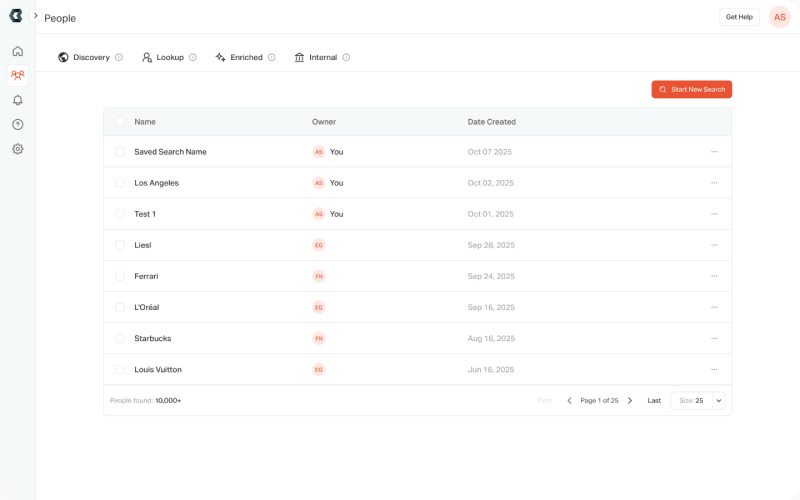The height and width of the screenshot is (500, 800).
Task: Click the Start New Search button
Action: [692, 89]
